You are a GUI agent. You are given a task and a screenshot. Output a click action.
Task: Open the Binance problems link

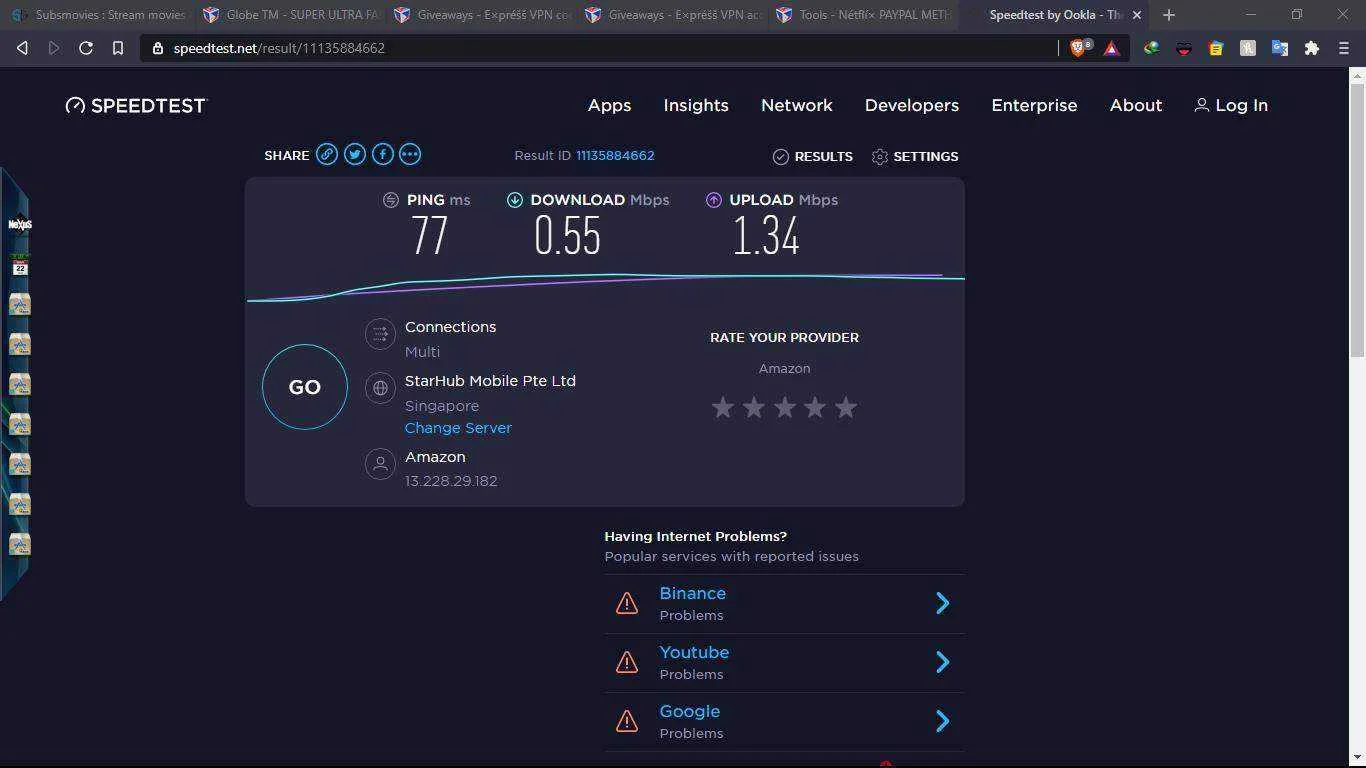tap(693, 594)
